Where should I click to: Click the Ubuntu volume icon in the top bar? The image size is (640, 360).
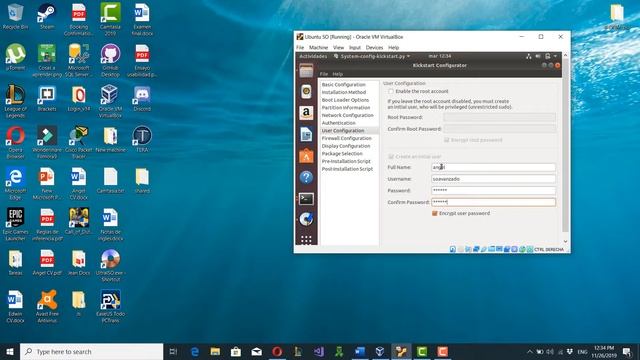[538, 56]
